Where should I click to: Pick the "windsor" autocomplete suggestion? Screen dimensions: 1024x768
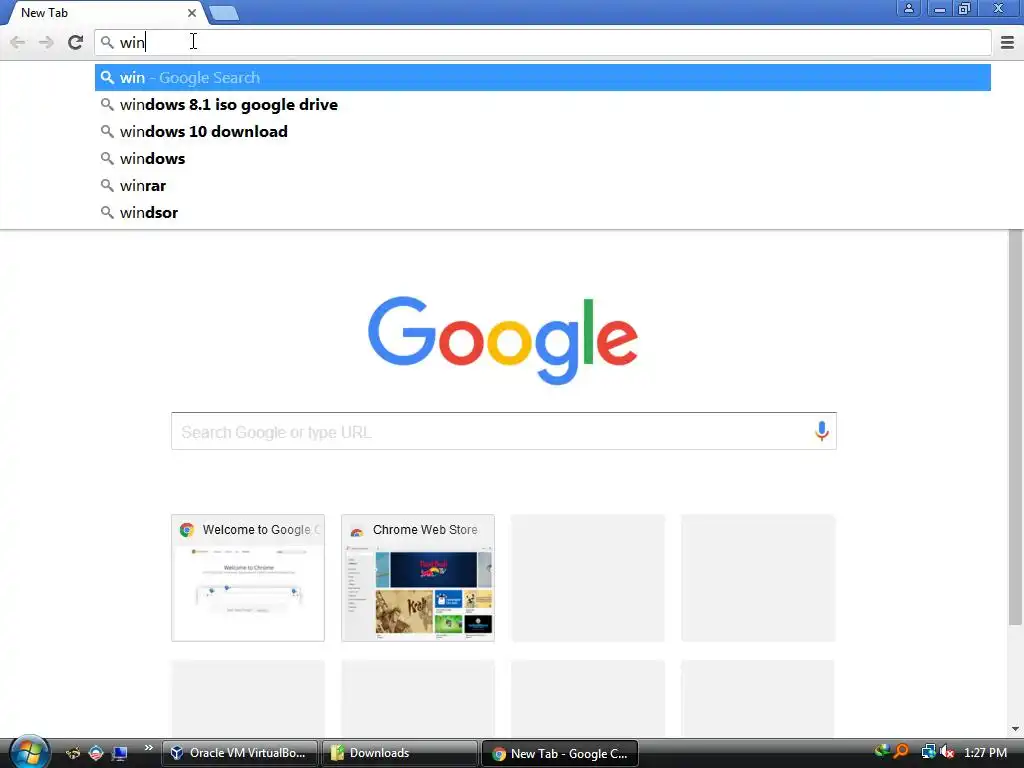[543, 212]
